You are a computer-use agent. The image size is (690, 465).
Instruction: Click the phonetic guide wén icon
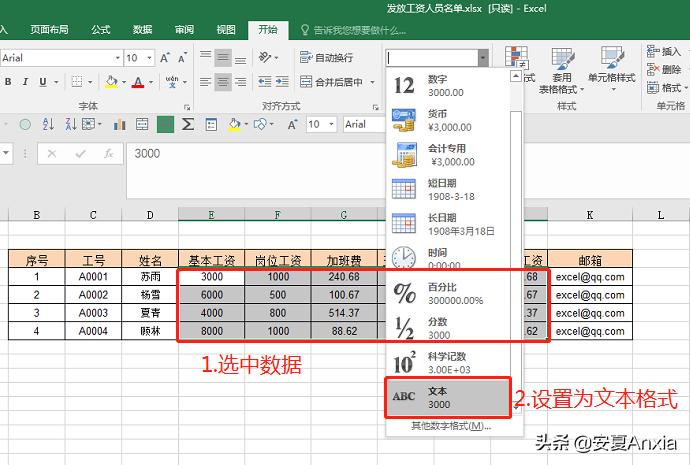click(x=172, y=82)
